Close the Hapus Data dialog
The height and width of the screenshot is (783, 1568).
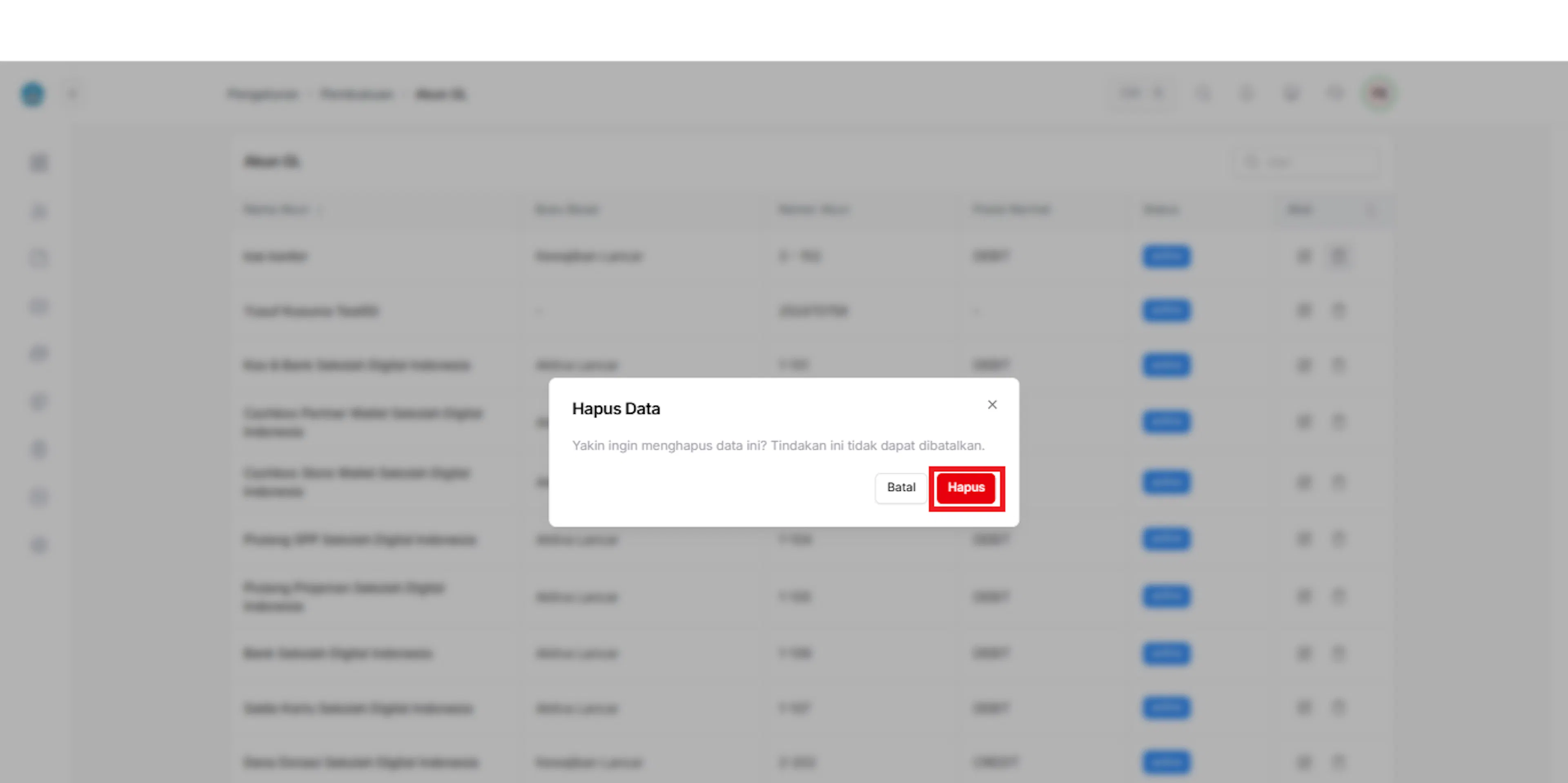point(992,405)
